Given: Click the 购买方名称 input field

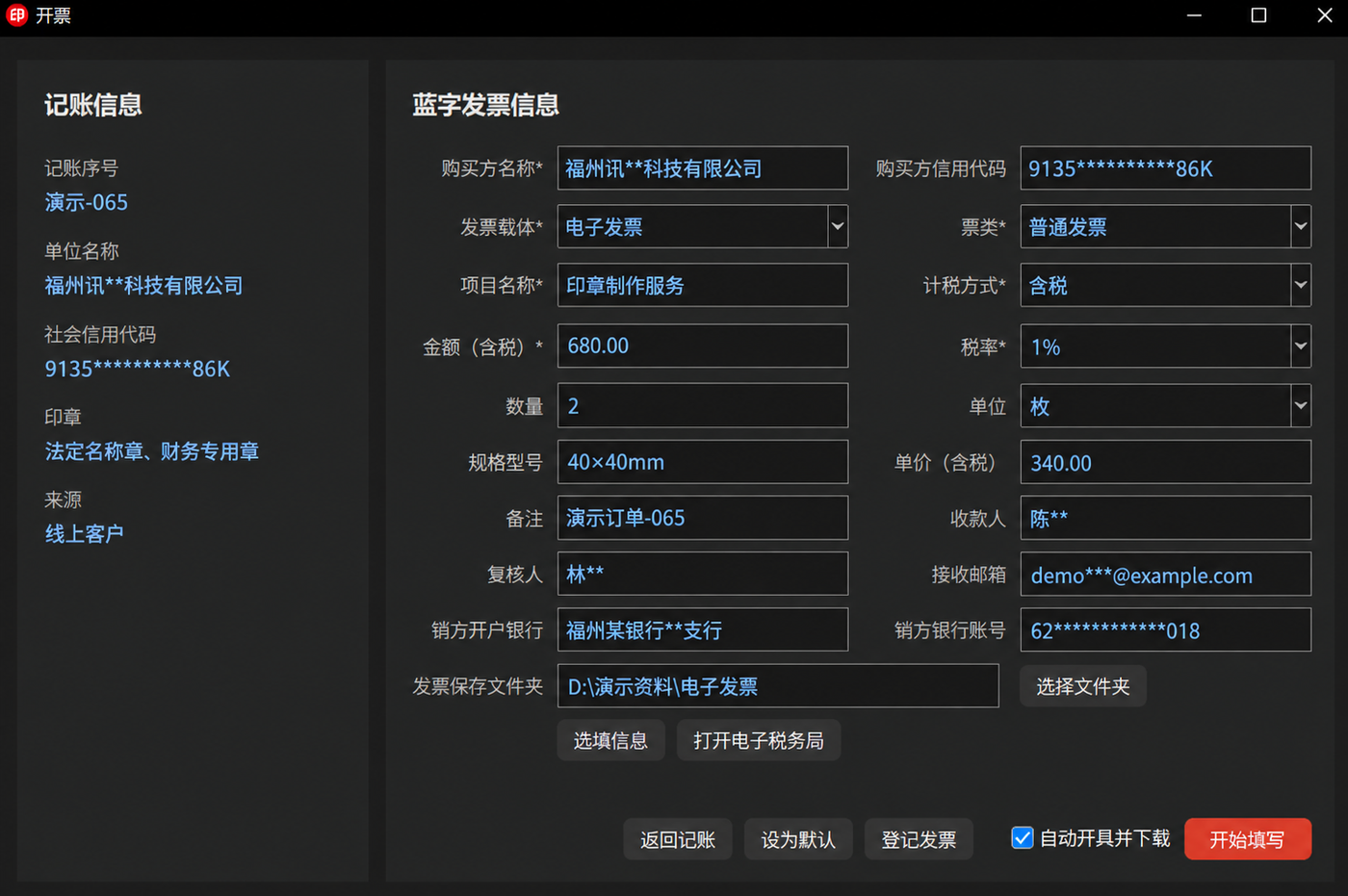Looking at the screenshot, I should click(x=703, y=168).
